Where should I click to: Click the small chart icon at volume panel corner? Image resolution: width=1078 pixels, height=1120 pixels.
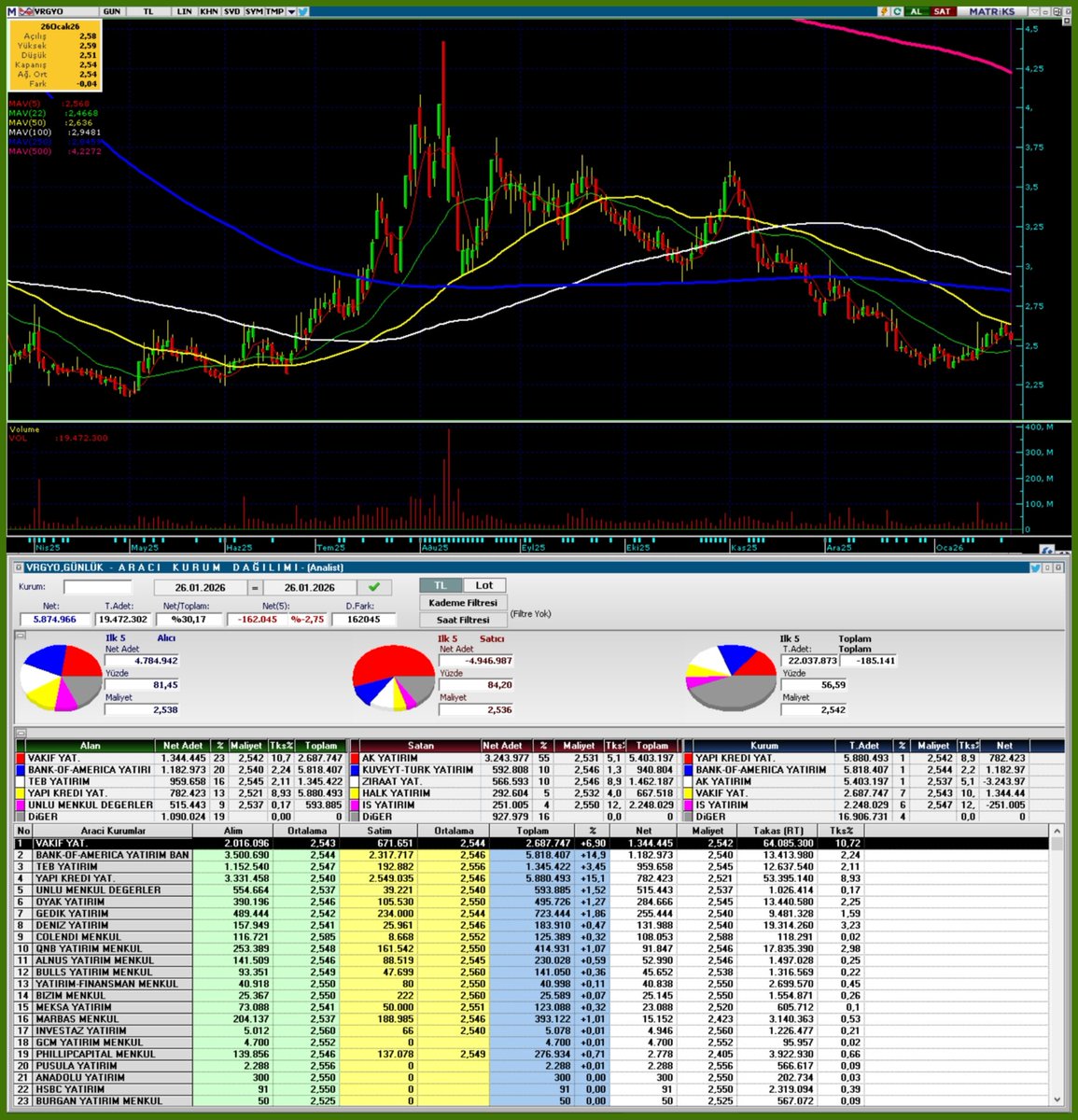point(1047,550)
